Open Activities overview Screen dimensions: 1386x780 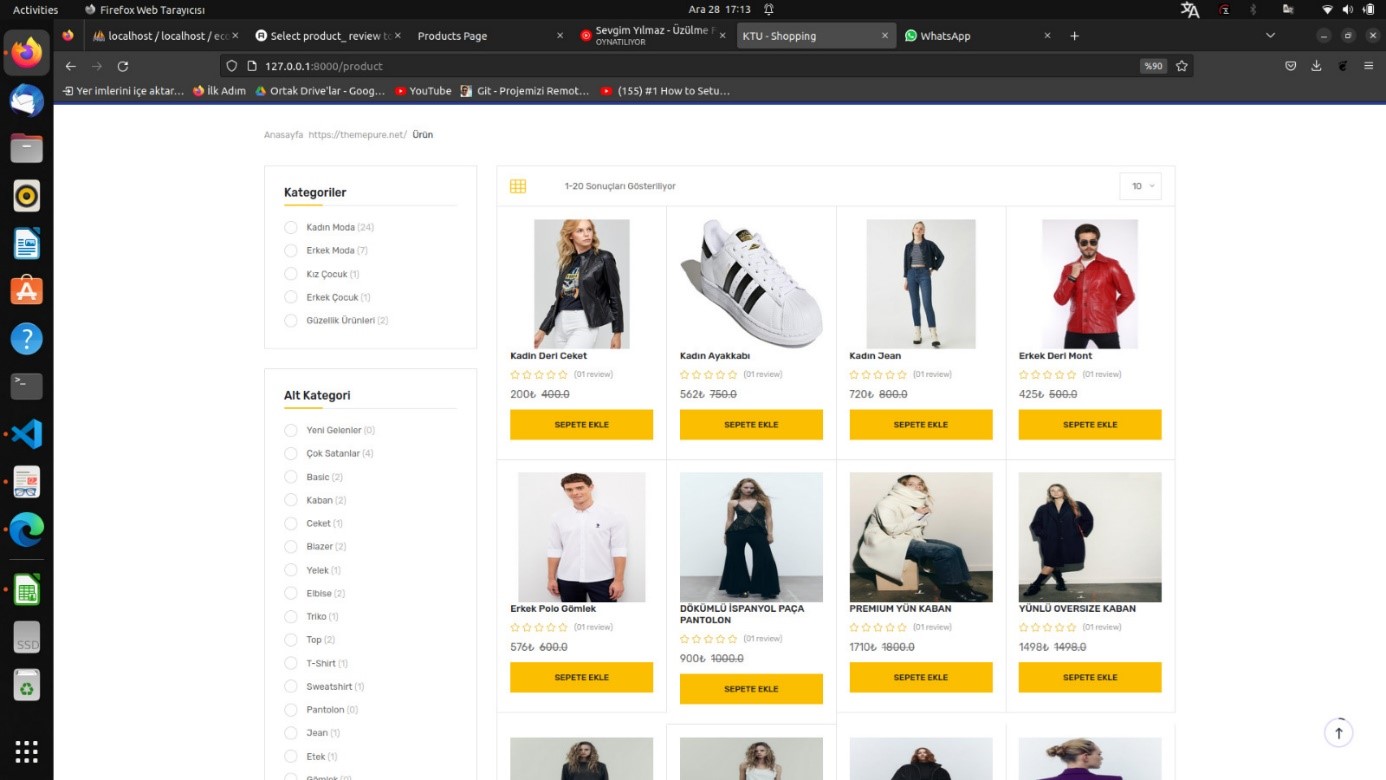point(35,9)
